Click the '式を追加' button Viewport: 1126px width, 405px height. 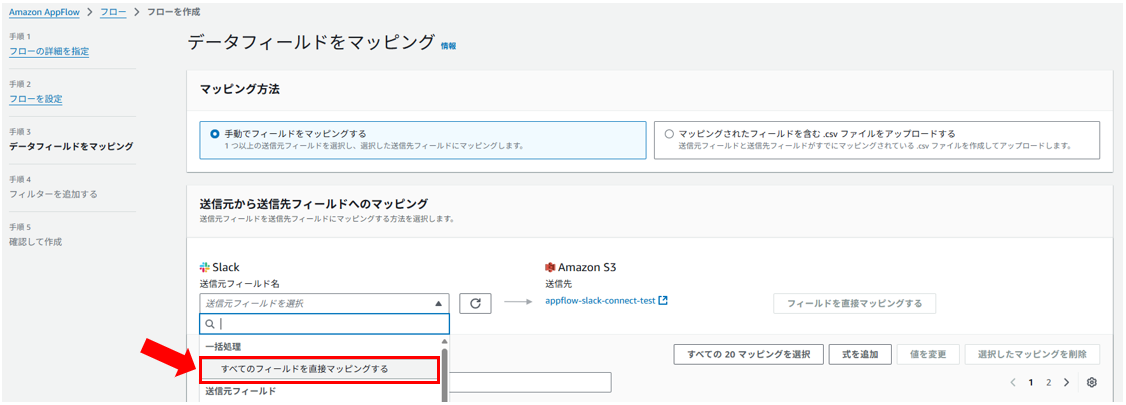click(x=860, y=354)
